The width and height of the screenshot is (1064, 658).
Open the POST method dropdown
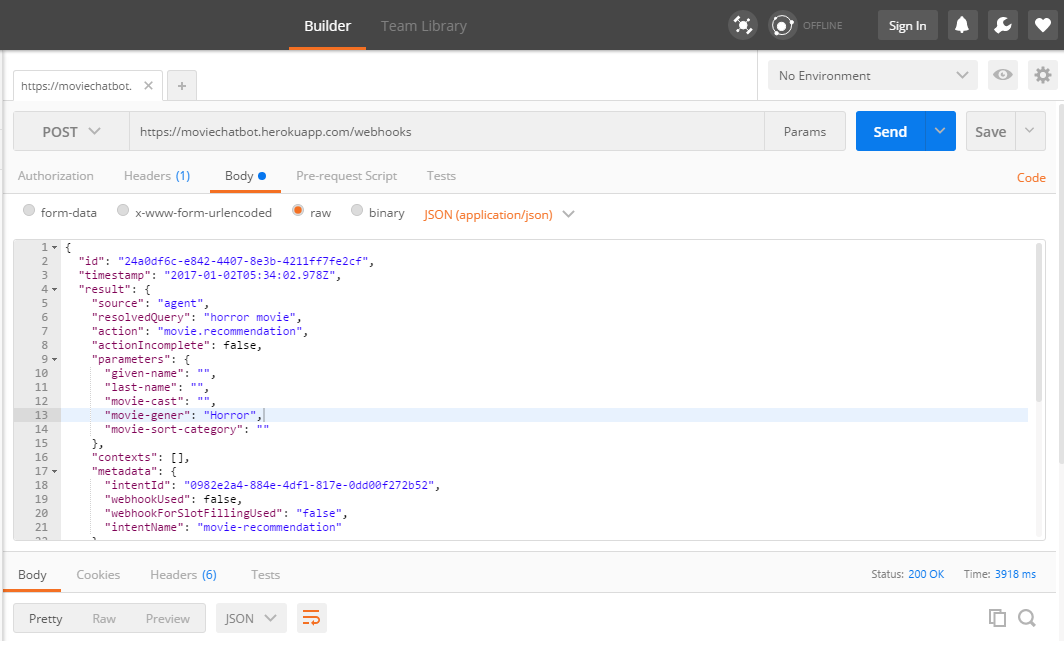pos(71,132)
